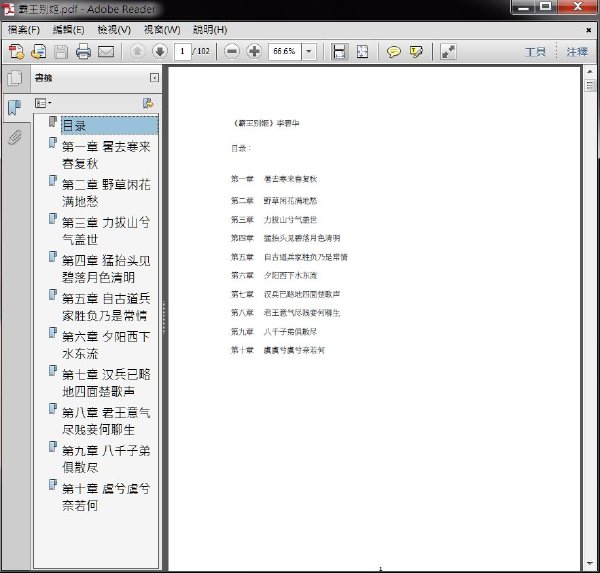Click the zoom in plus button
Image resolution: width=600 pixels, height=573 pixels.
(x=254, y=51)
